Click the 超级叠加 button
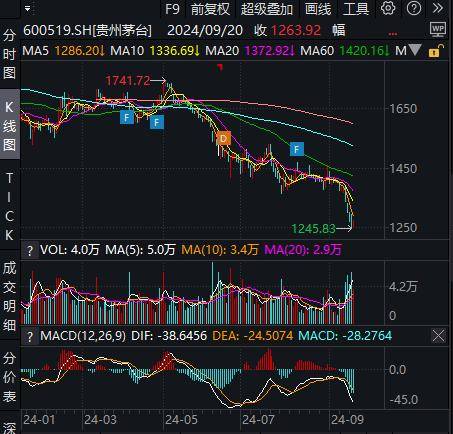This screenshot has height=434, width=453. click(267, 9)
